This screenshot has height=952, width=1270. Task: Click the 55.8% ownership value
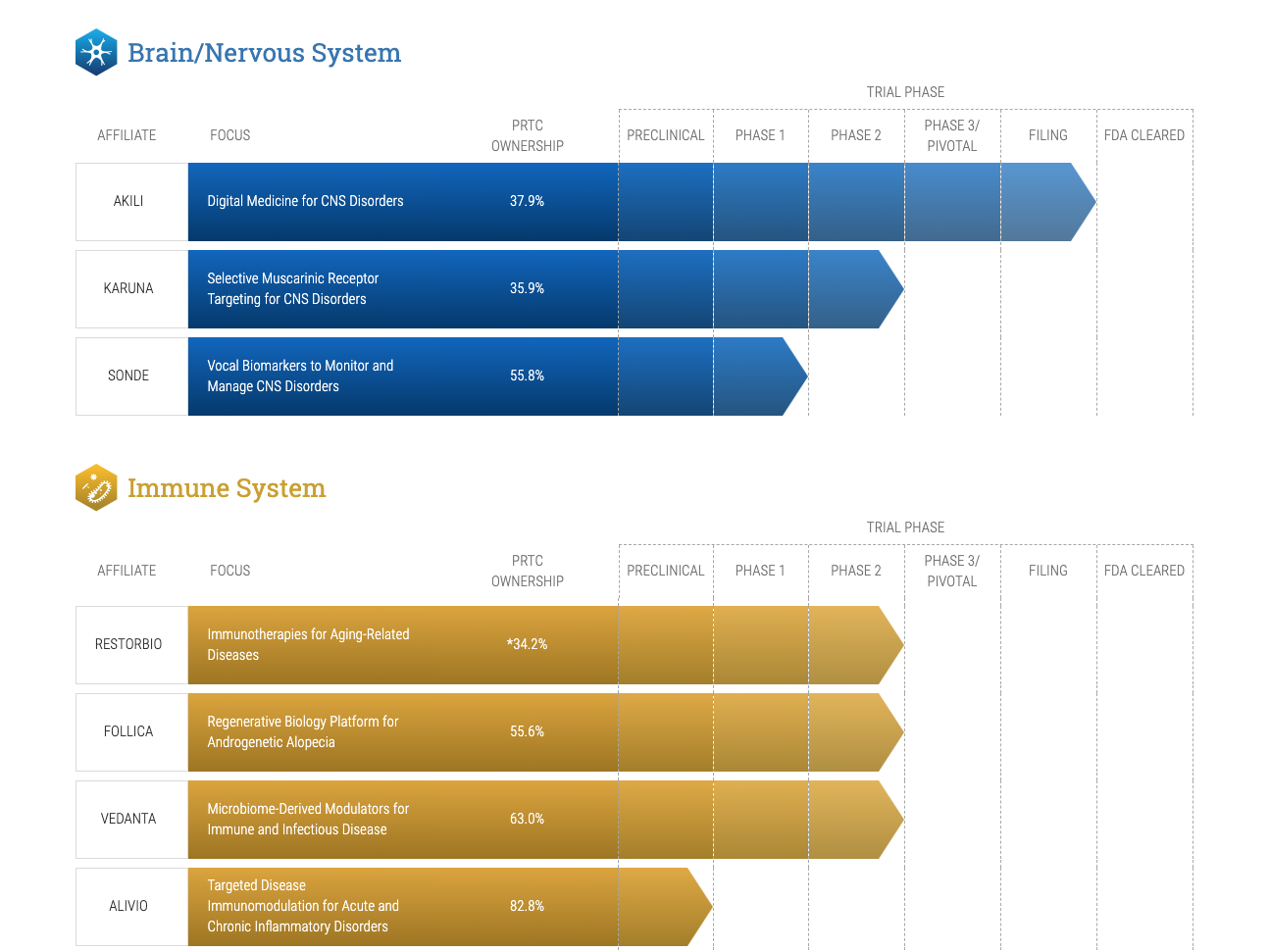point(527,376)
